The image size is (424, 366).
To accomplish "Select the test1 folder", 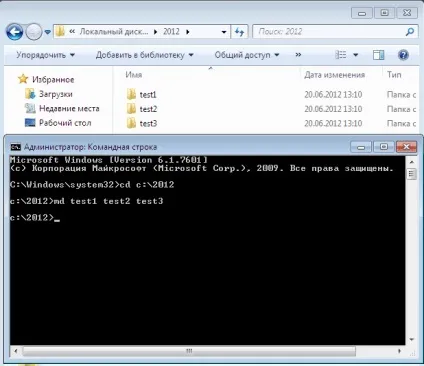I will tap(148, 95).
